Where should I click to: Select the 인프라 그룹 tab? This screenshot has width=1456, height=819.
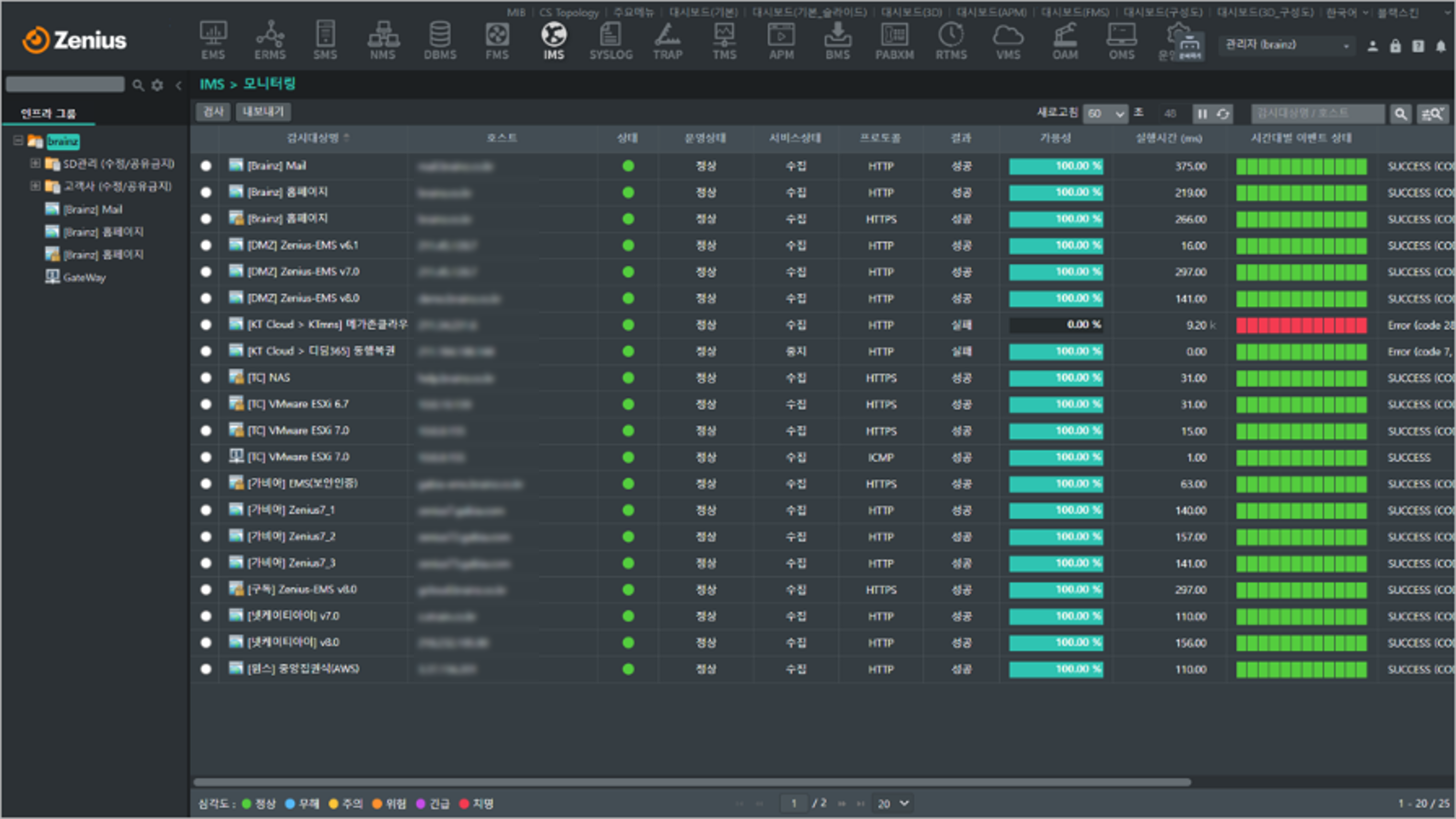click(48, 113)
